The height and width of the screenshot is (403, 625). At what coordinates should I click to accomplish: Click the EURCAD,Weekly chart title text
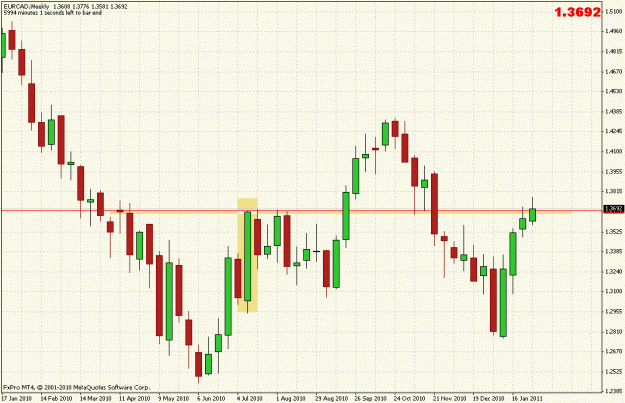(27, 7)
